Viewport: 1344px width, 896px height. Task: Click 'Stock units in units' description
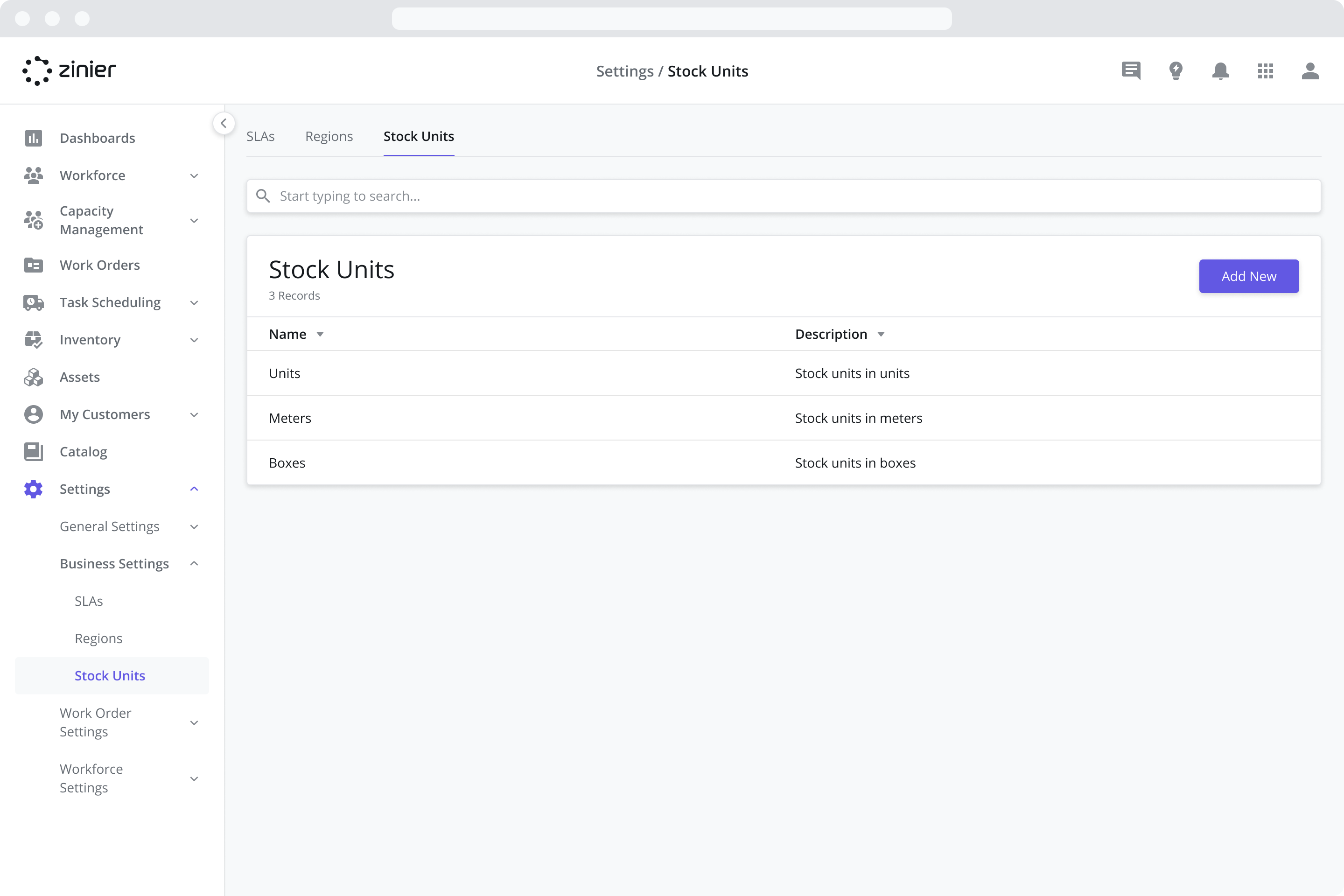pos(852,373)
